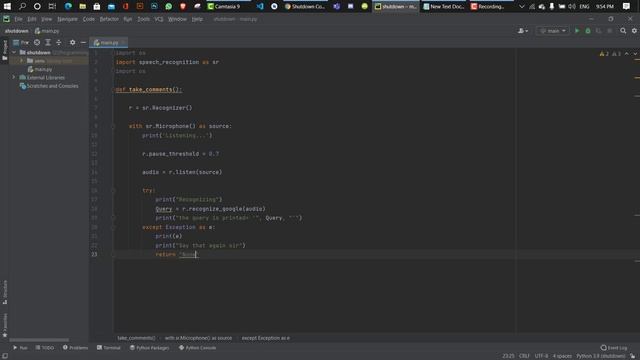The height and width of the screenshot is (360, 640).
Task: Click the user account avatar icon
Action: (x=522, y=31)
